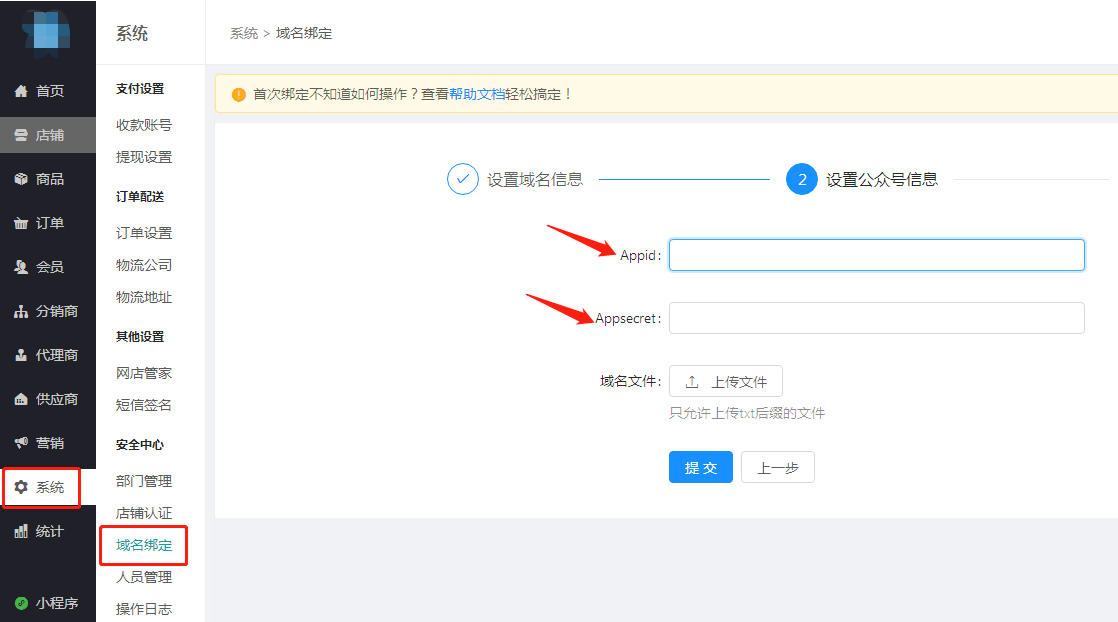This screenshot has height=622, width=1118.
Task: Go to 店铺认证 menu item
Action: click(x=144, y=513)
